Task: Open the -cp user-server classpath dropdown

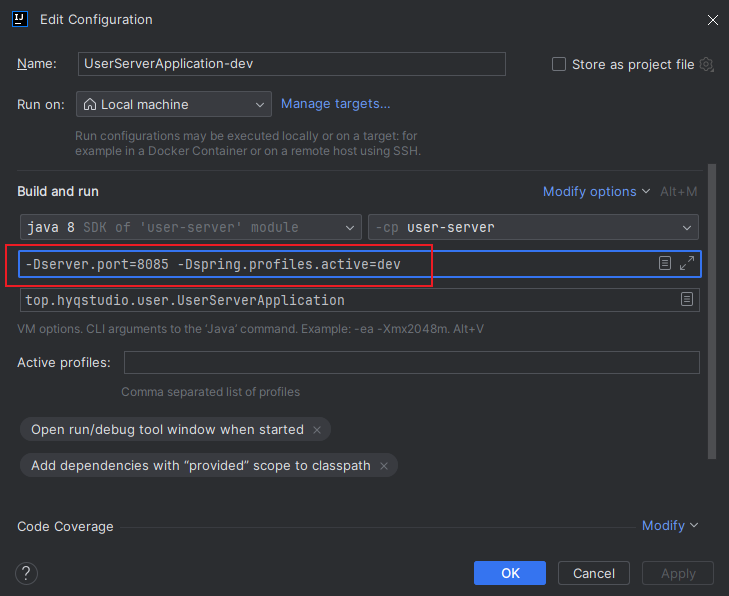Action: point(533,227)
